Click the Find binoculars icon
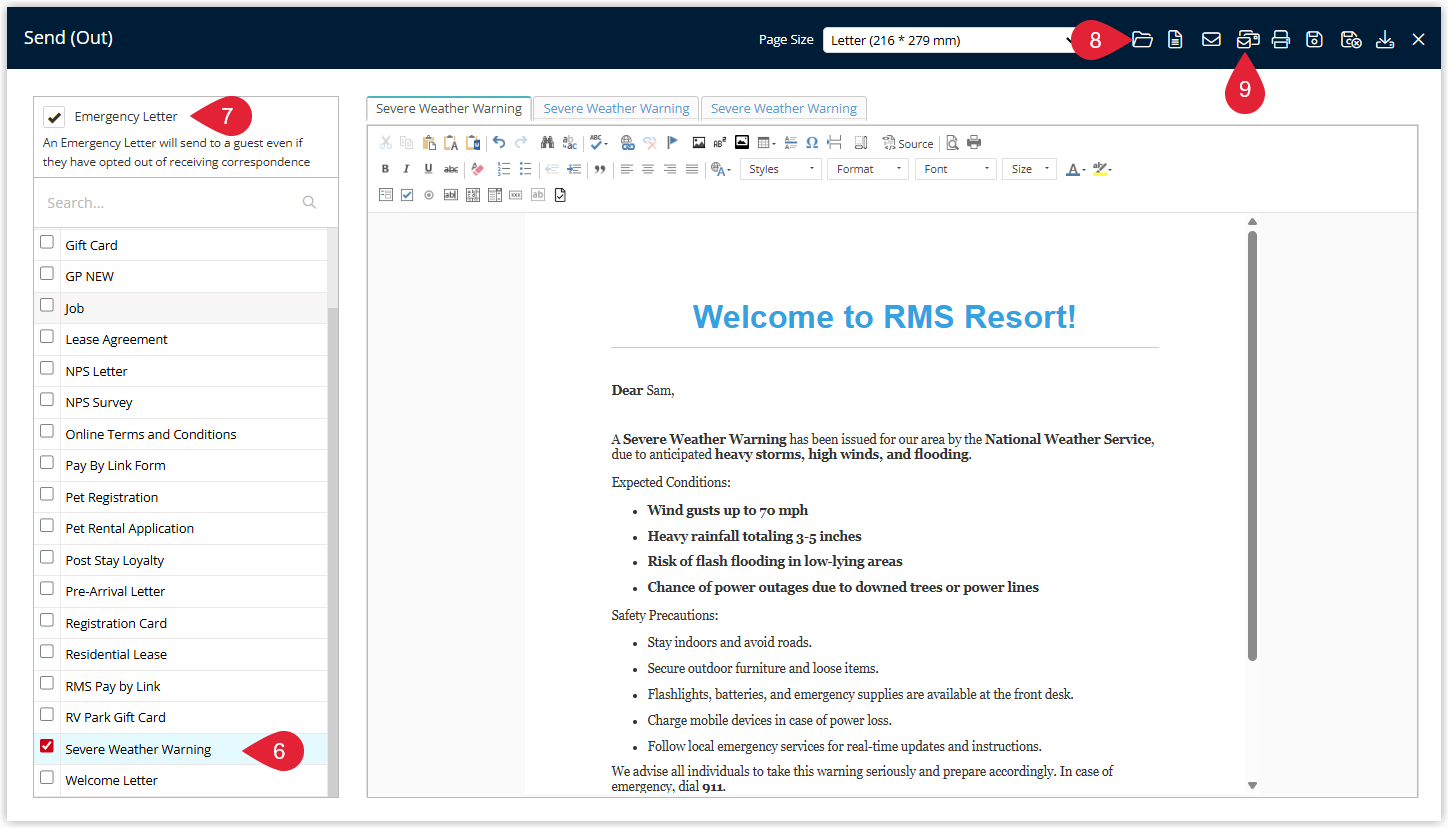This screenshot has width=1449, height=829. pyautogui.click(x=547, y=142)
